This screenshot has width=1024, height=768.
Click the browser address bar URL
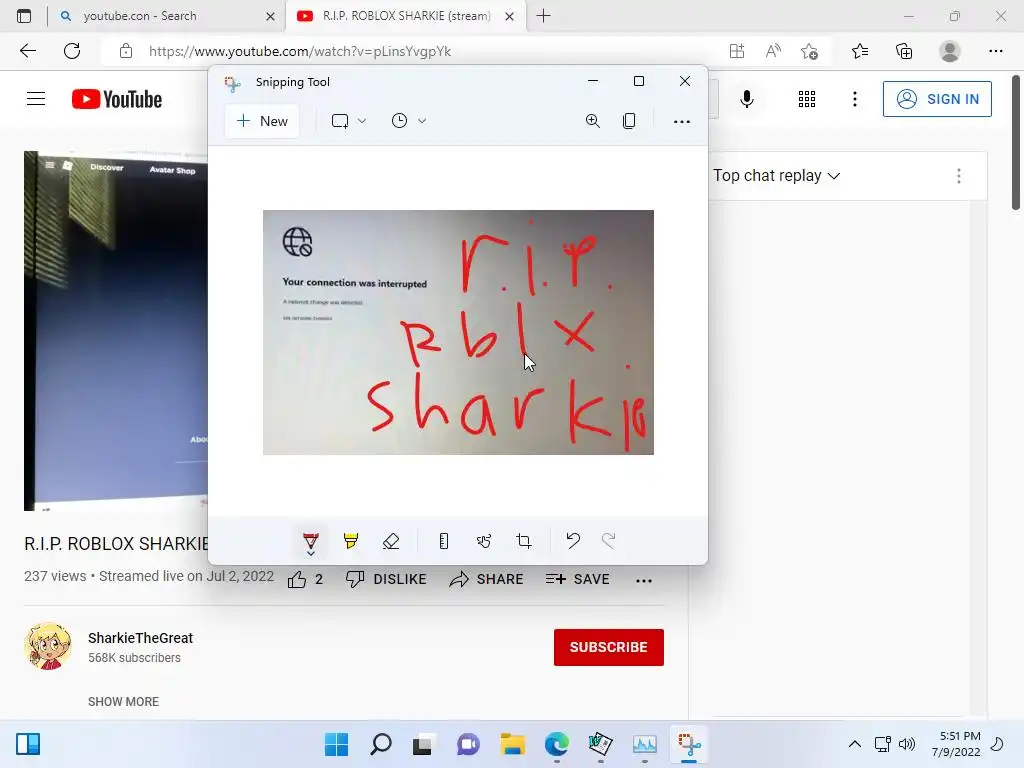[300, 51]
